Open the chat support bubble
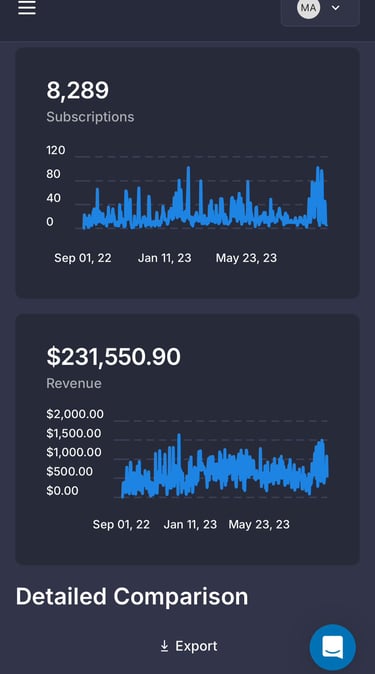This screenshot has width=375, height=674. point(332,647)
